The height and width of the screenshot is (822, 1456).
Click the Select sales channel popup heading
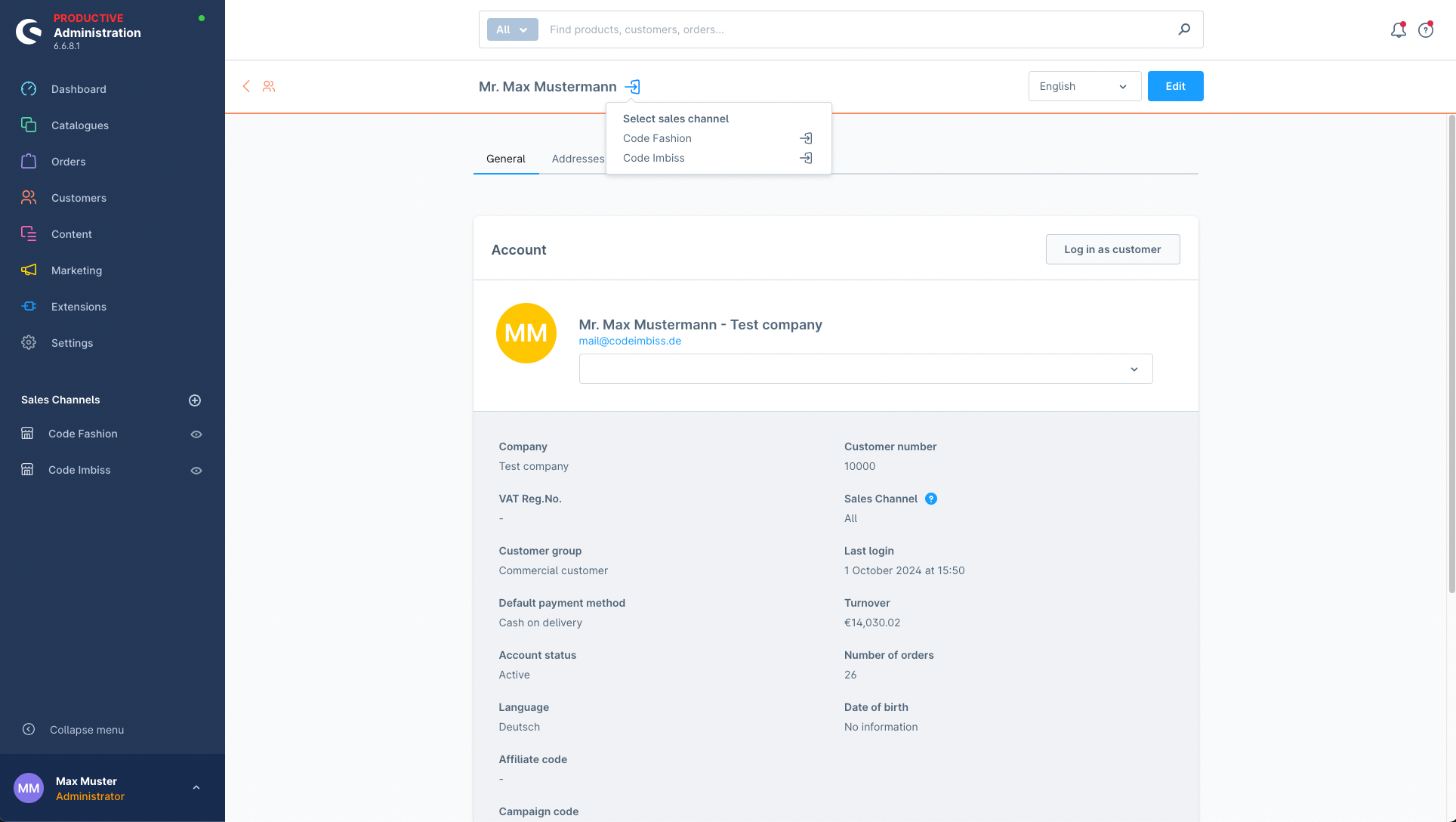[676, 119]
